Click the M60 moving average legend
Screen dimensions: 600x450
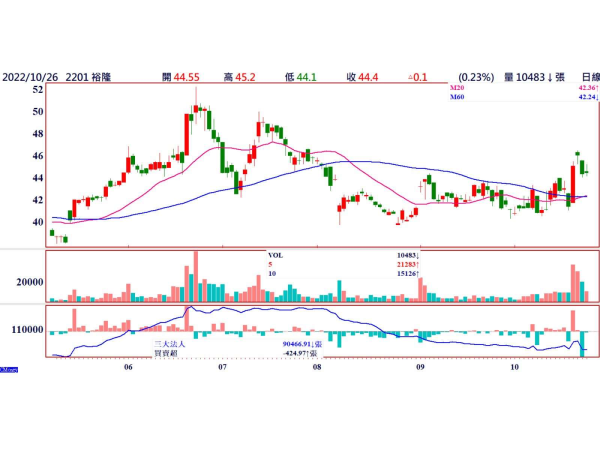pyautogui.click(x=457, y=97)
